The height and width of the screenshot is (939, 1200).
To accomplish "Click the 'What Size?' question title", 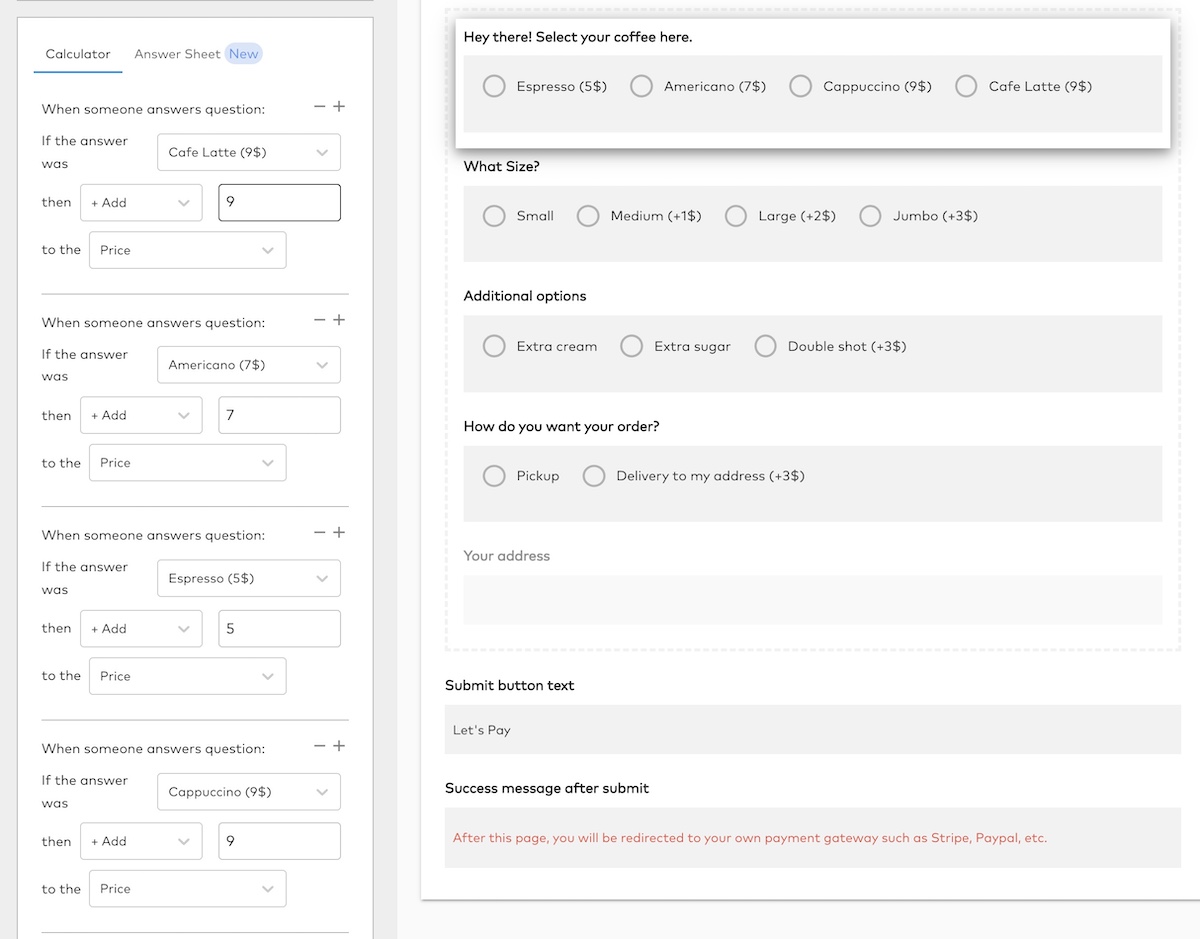I will 502,167.
